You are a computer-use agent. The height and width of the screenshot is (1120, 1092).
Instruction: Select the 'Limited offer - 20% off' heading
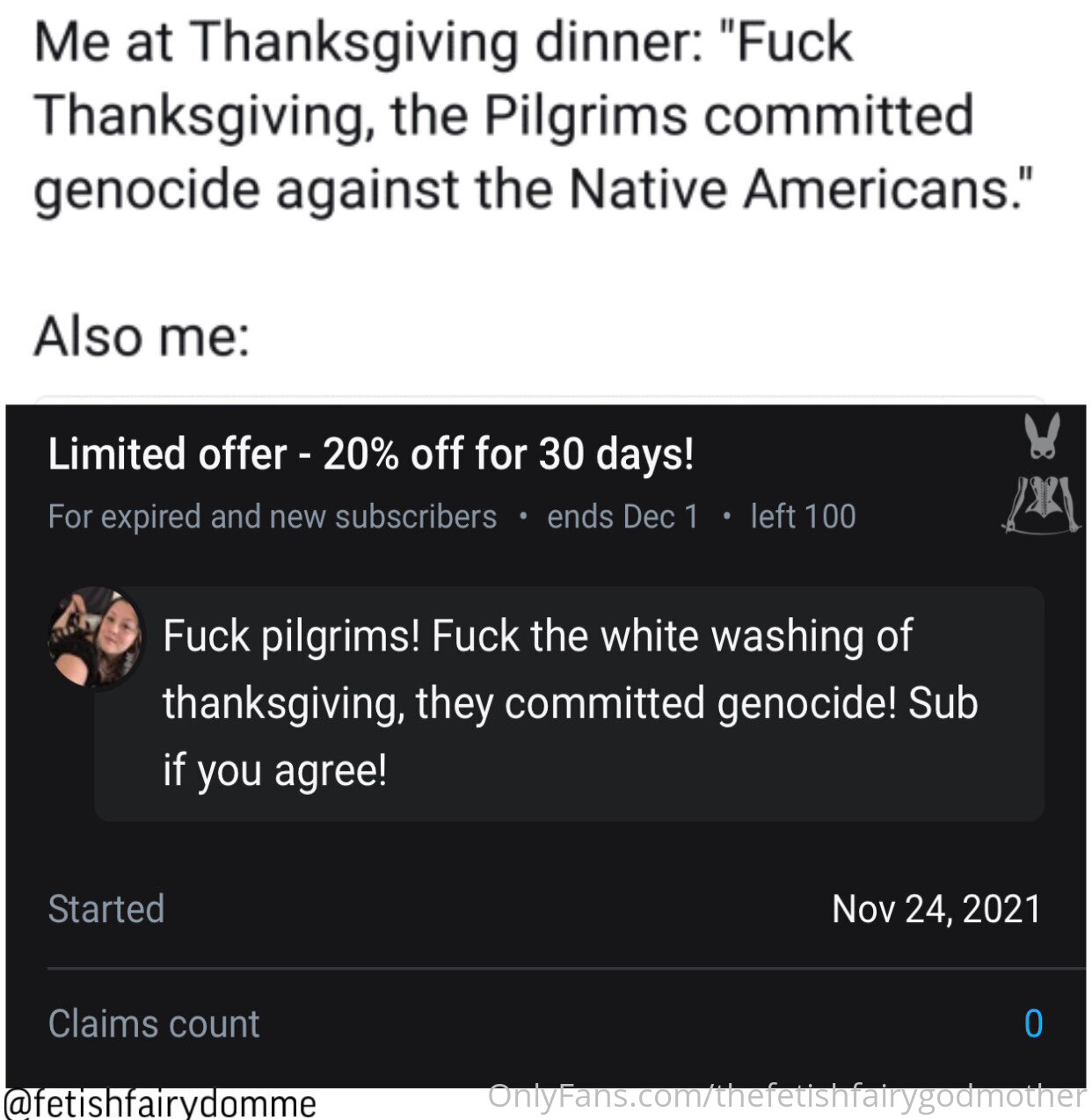pos(371,455)
